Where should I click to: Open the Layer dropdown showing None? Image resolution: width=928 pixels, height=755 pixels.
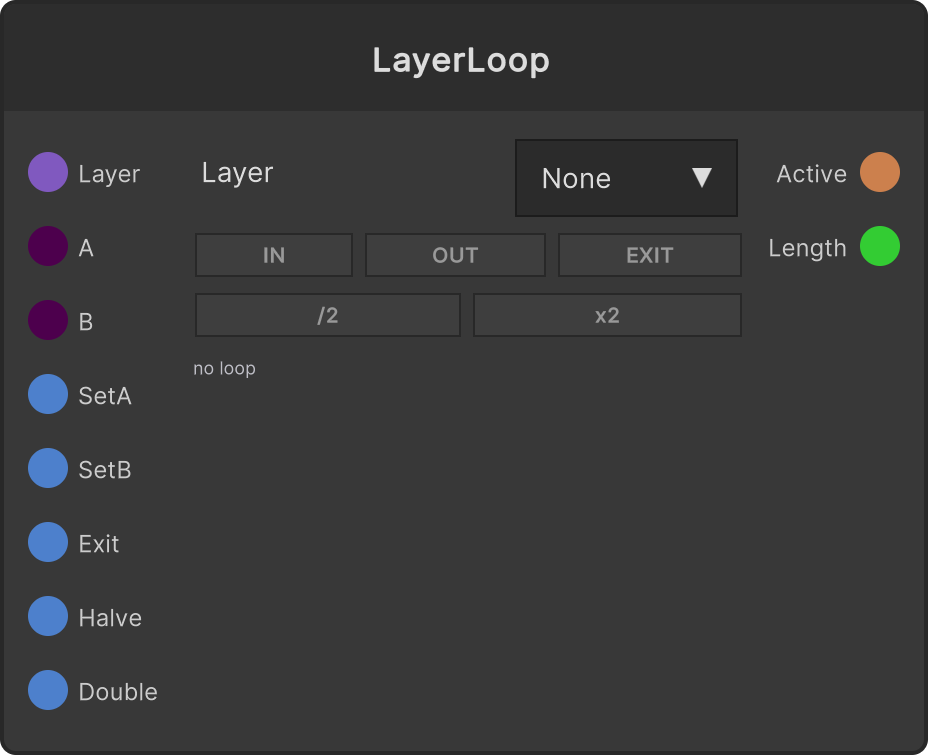pos(626,178)
